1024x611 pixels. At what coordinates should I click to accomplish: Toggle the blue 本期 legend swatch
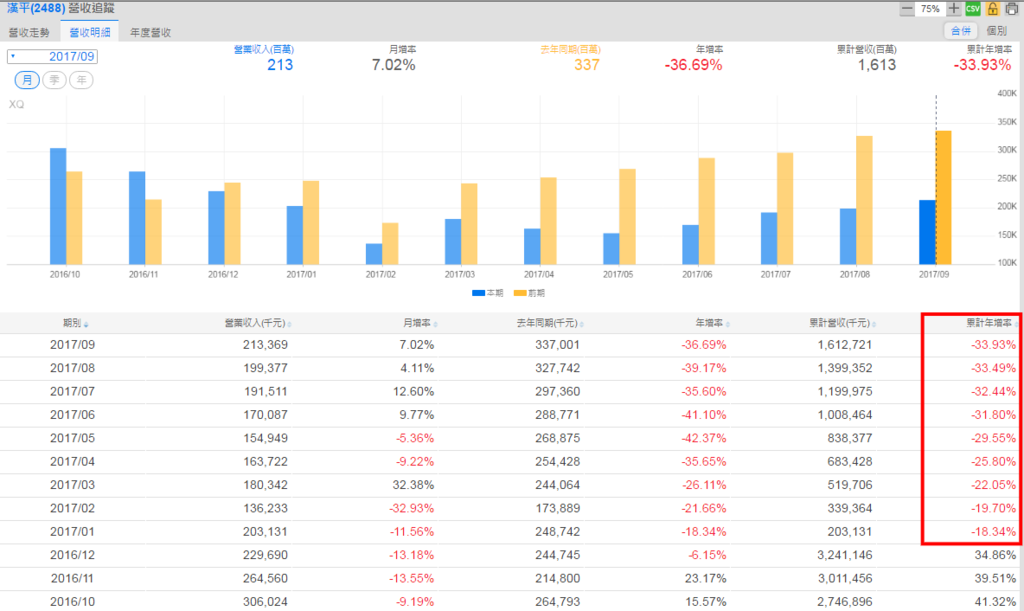click(x=479, y=293)
